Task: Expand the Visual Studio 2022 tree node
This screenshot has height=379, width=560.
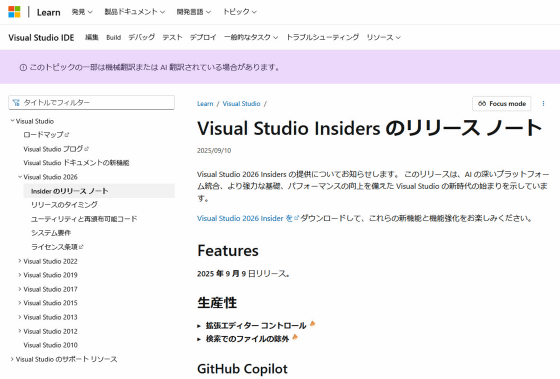Action: coord(20,261)
